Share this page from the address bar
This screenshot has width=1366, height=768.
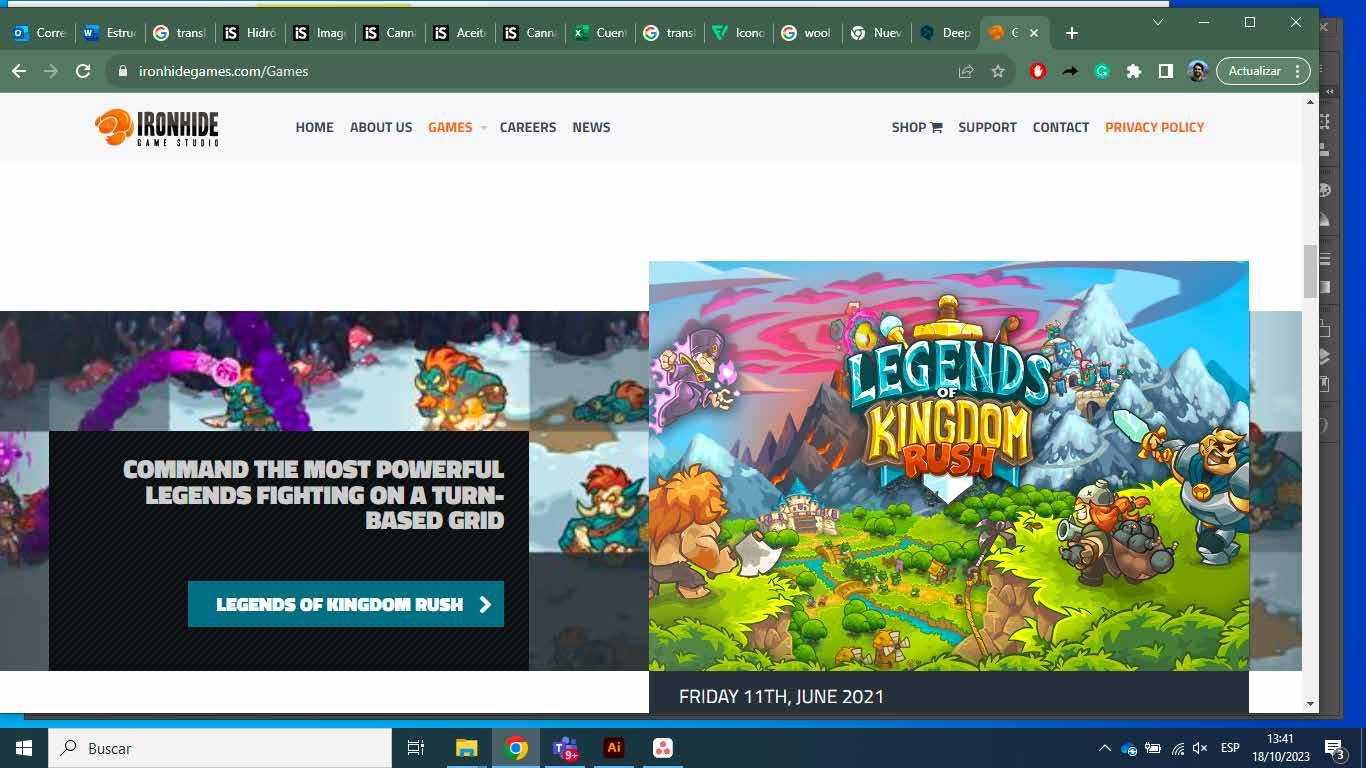click(966, 71)
